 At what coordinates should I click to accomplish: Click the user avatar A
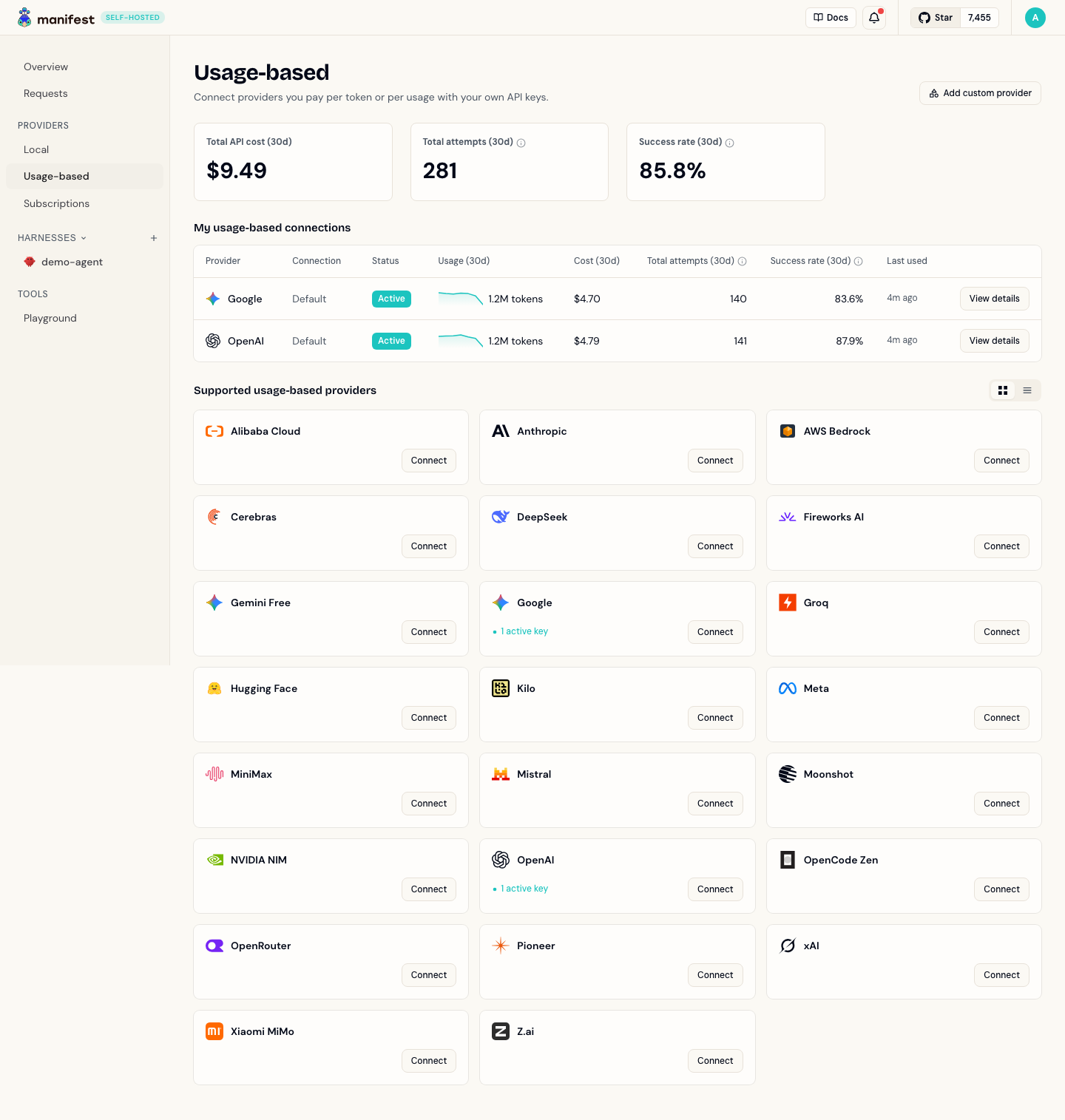pyautogui.click(x=1035, y=18)
